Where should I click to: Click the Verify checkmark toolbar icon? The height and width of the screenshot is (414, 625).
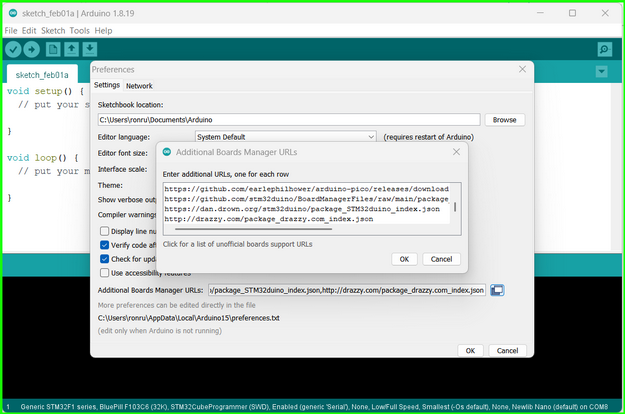[x=14, y=49]
